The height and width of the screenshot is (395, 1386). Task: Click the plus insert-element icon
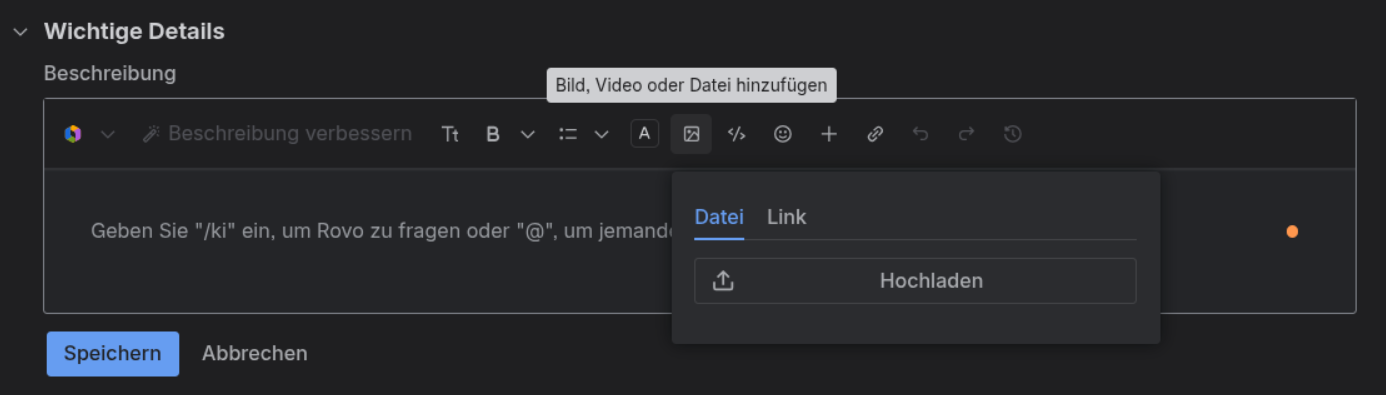(829, 134)
